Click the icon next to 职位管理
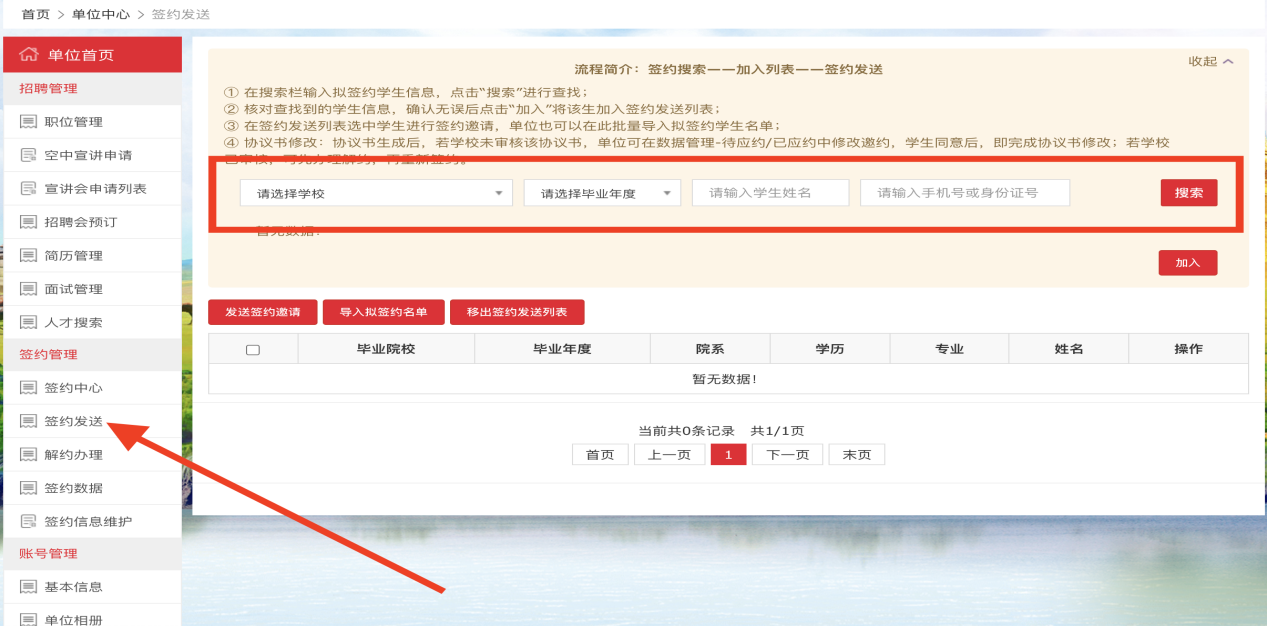1267x626 pixels. click(28, 122)
